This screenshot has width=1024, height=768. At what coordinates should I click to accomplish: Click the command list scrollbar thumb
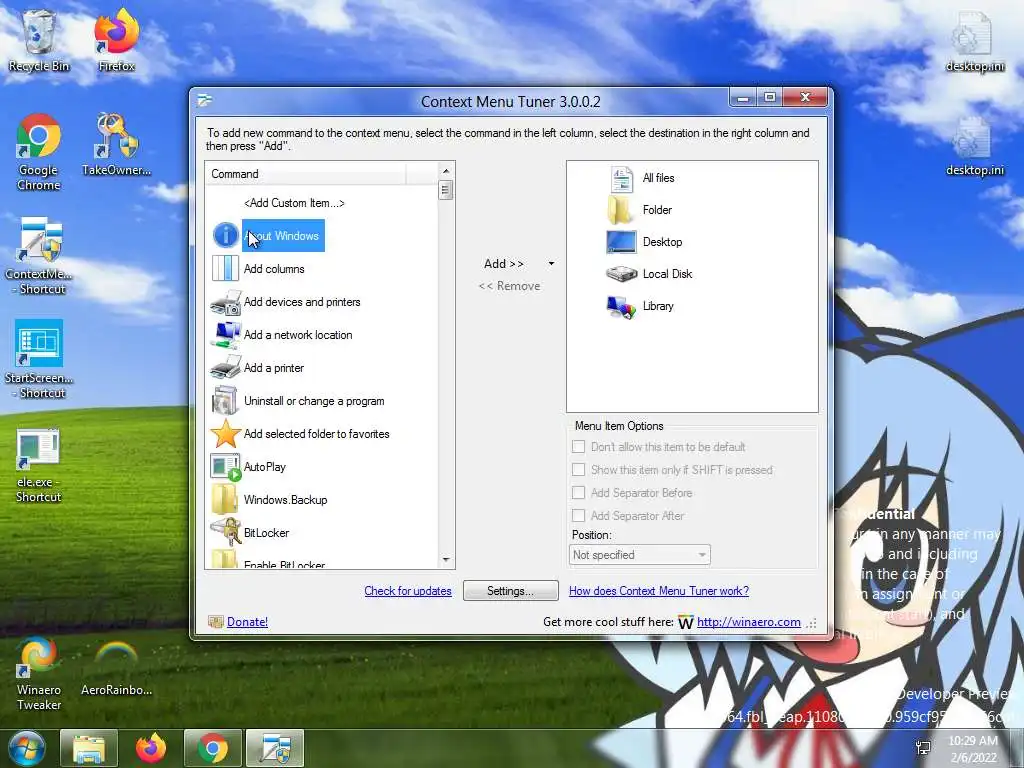[446, 190]
